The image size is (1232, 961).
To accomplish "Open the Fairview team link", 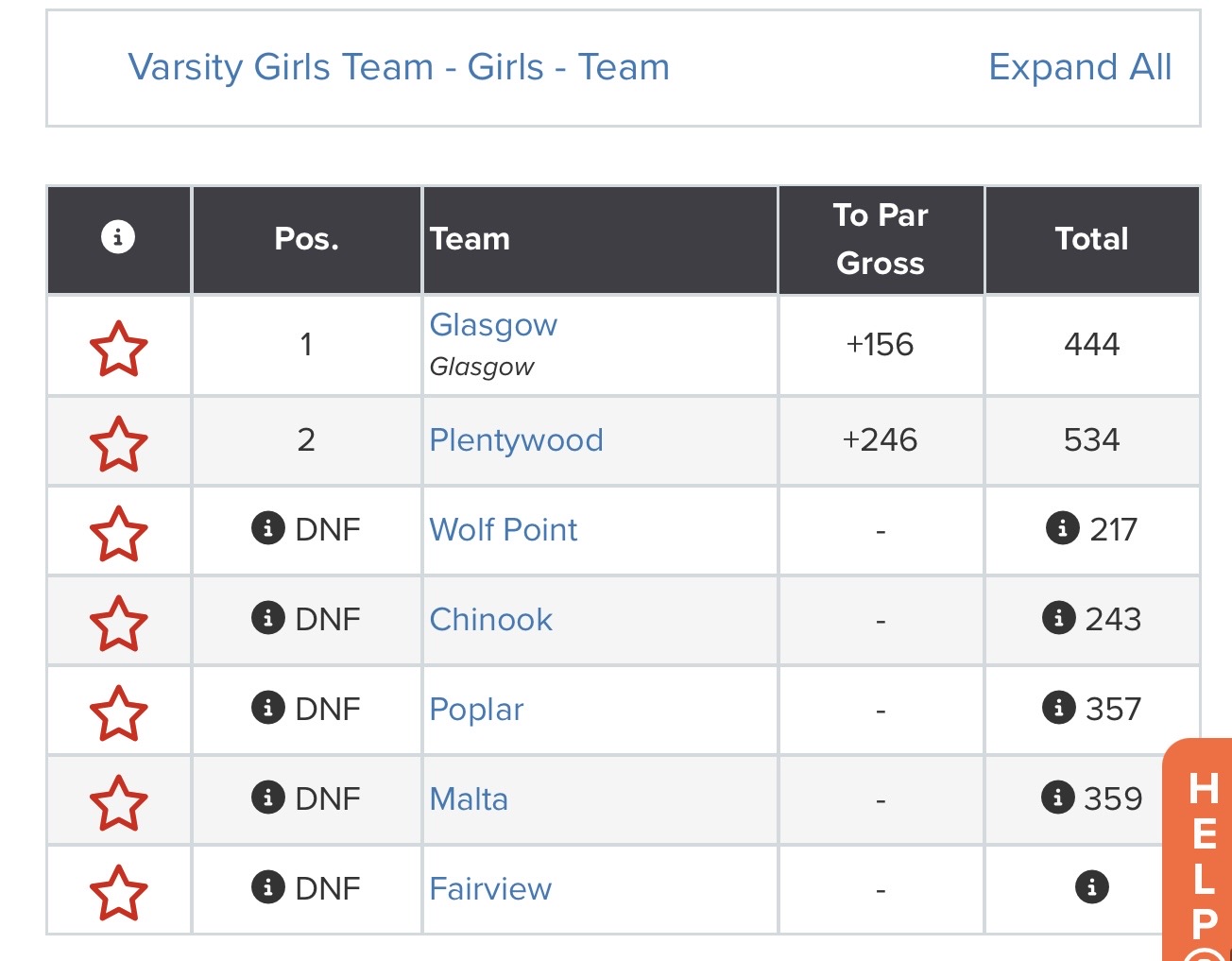I will coord(490,889).
